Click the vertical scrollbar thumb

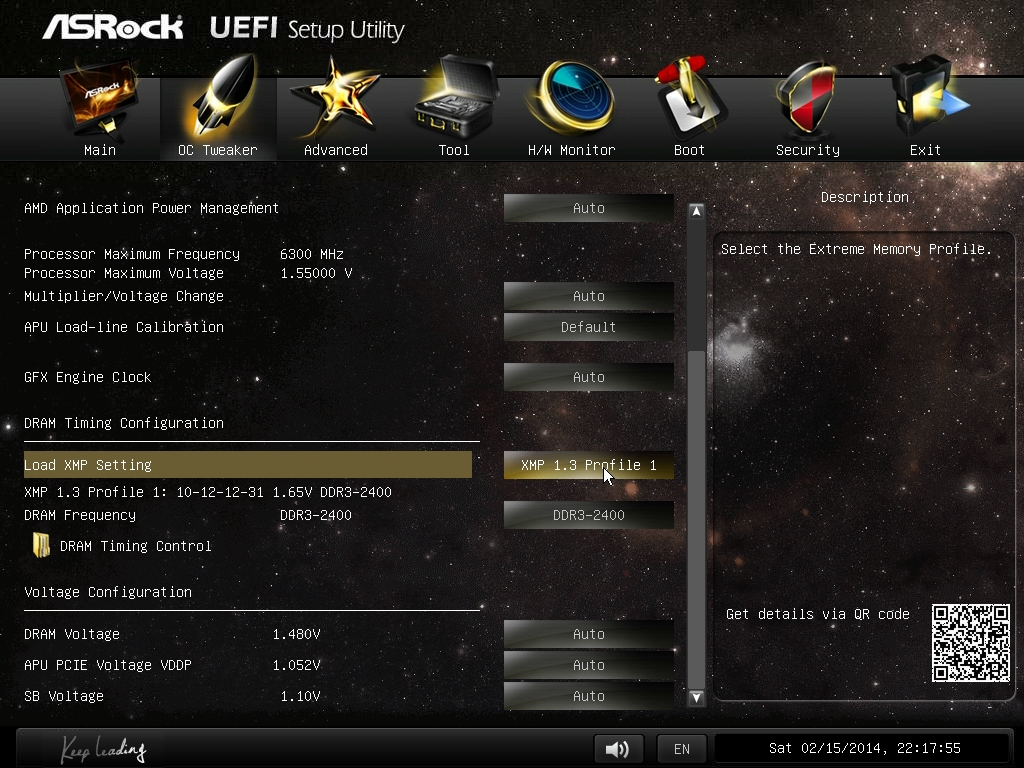(x=696, y=519)
